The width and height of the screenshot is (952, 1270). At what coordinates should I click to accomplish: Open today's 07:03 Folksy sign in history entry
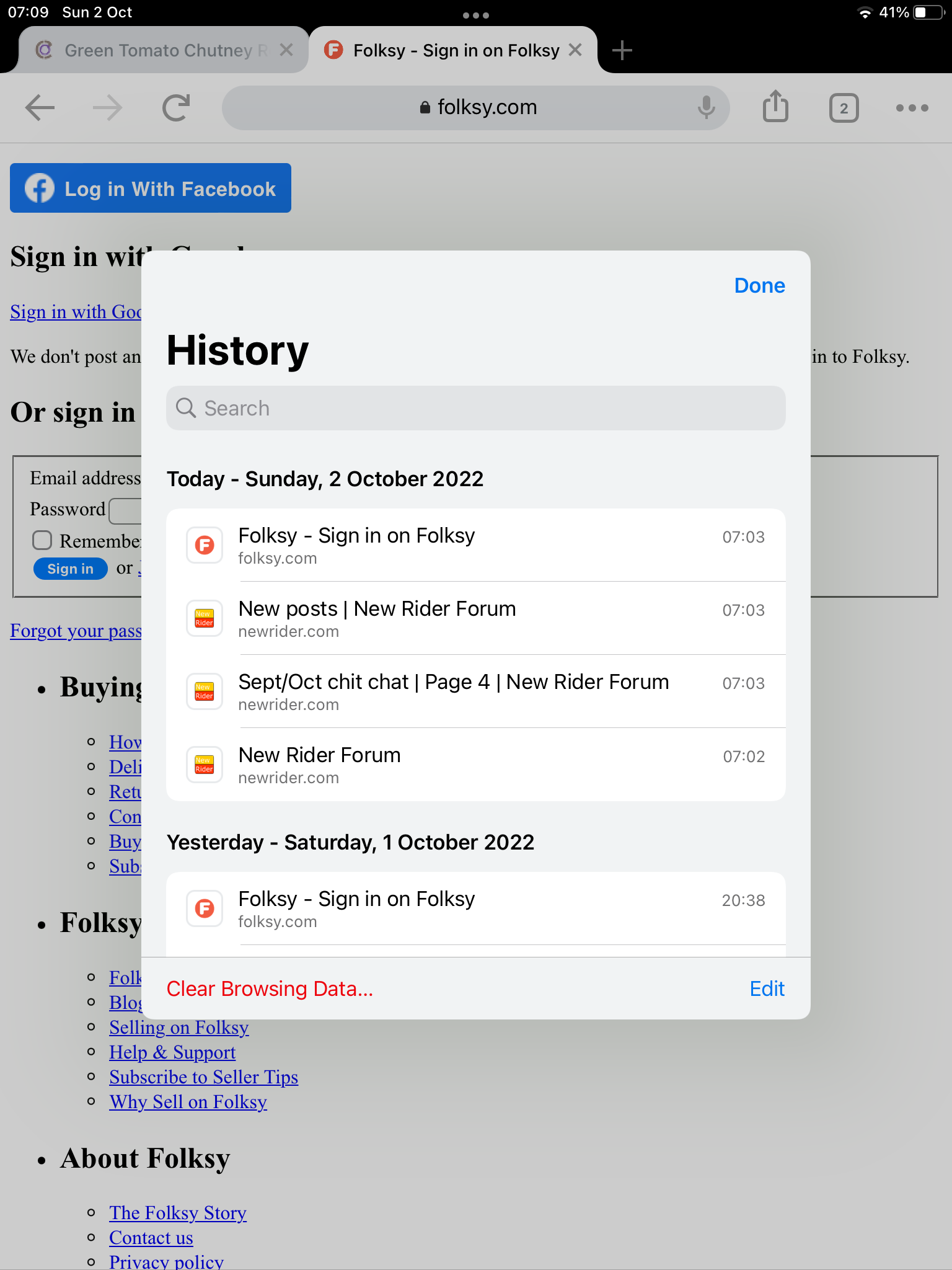coord(476,545)
